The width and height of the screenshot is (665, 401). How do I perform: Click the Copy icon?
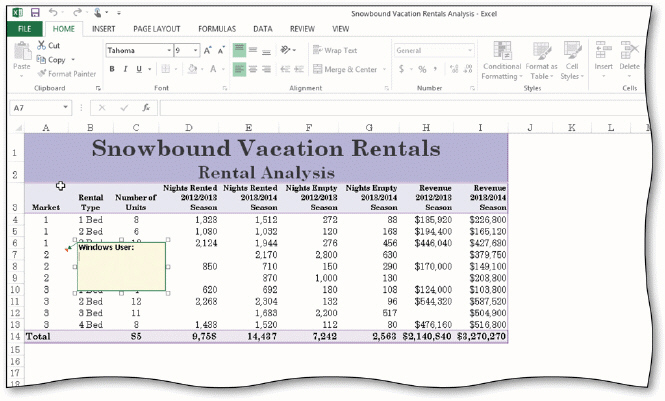click(x=41, y=59)
